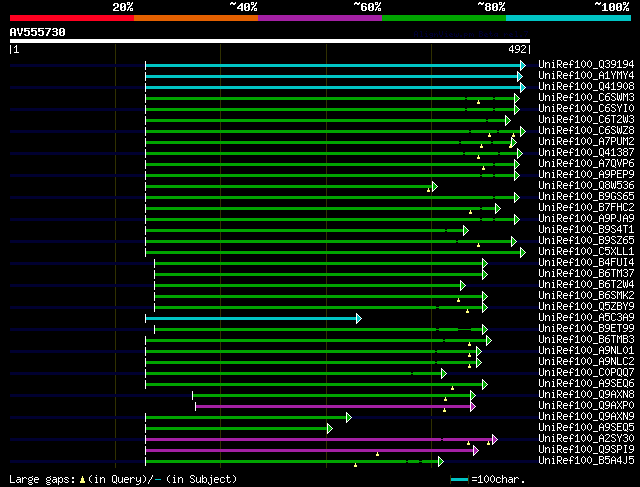Click the purple ~60% identity legend segment

click(x=320, y=18)
